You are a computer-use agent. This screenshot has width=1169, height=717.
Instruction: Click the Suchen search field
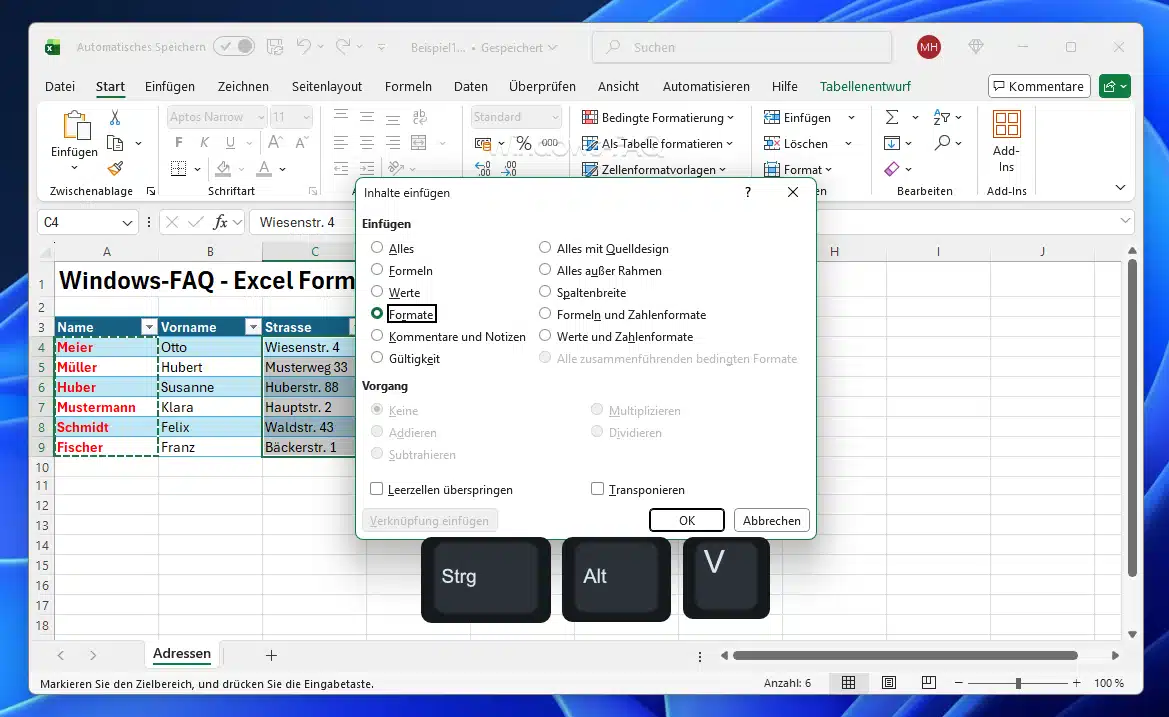coord(740,47)
